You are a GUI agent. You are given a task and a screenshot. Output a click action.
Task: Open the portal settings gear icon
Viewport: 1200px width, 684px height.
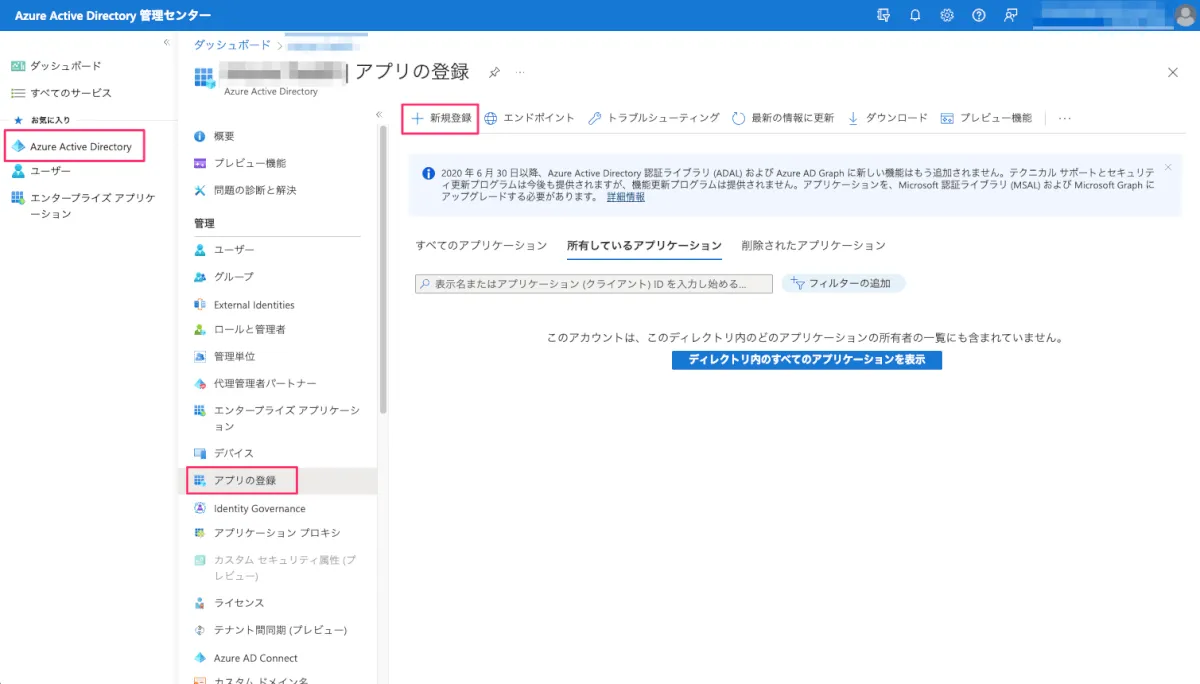(947, 15)
